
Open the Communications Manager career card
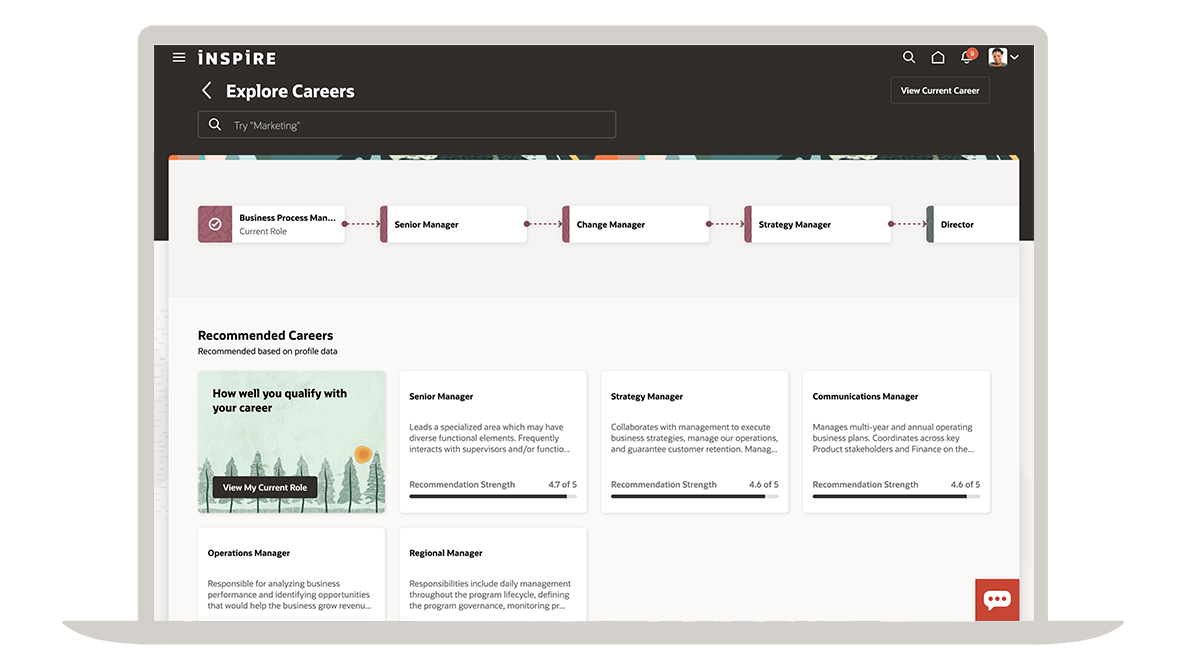[896, 441]
